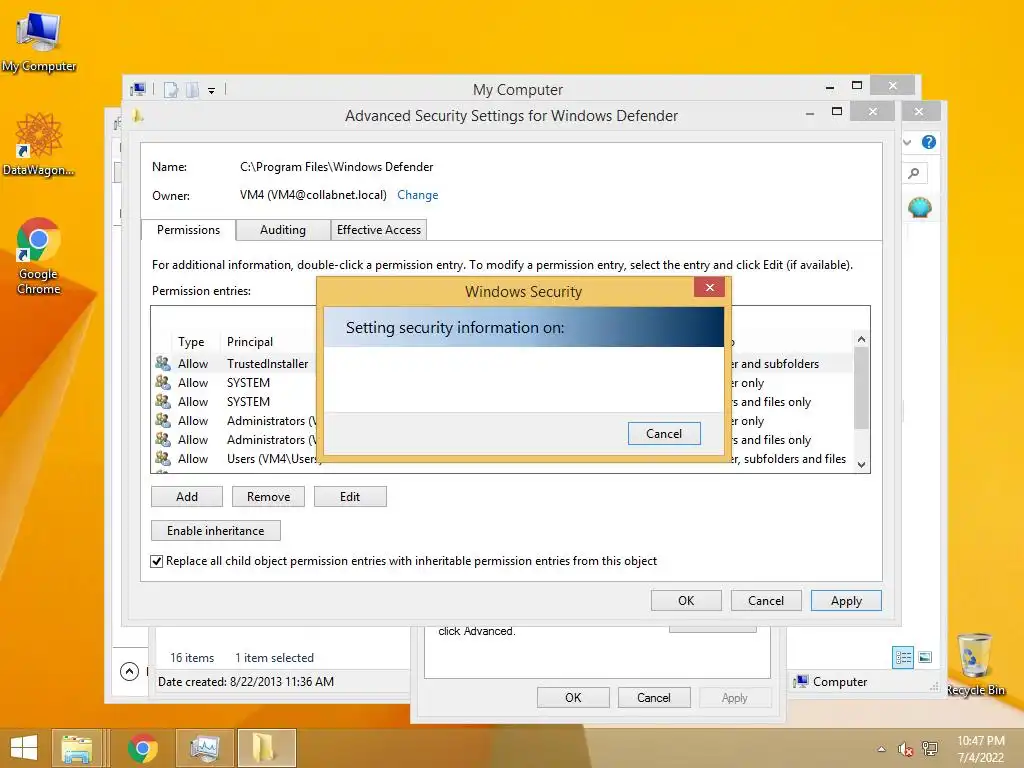Screen dimensions: 1024x768
Task: Click the "1 item selected" status text
Action: click(274, 658)
